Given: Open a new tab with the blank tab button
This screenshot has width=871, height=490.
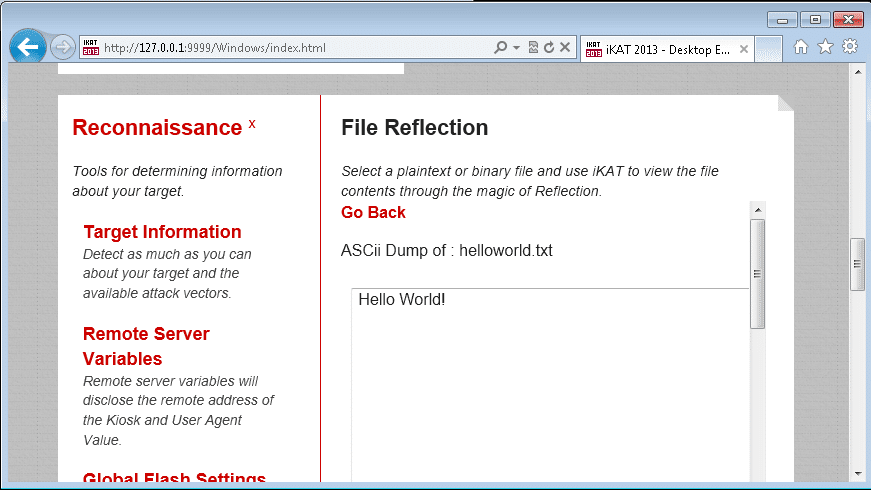Looking at the screenshot, I should (x=769, y=49).
